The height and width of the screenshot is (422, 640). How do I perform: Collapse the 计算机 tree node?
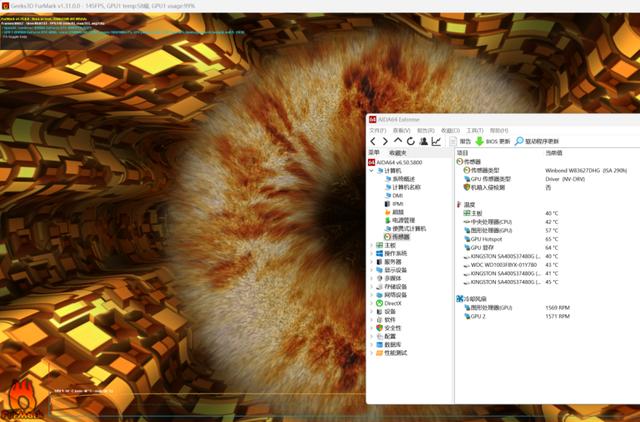pos(371,171)
